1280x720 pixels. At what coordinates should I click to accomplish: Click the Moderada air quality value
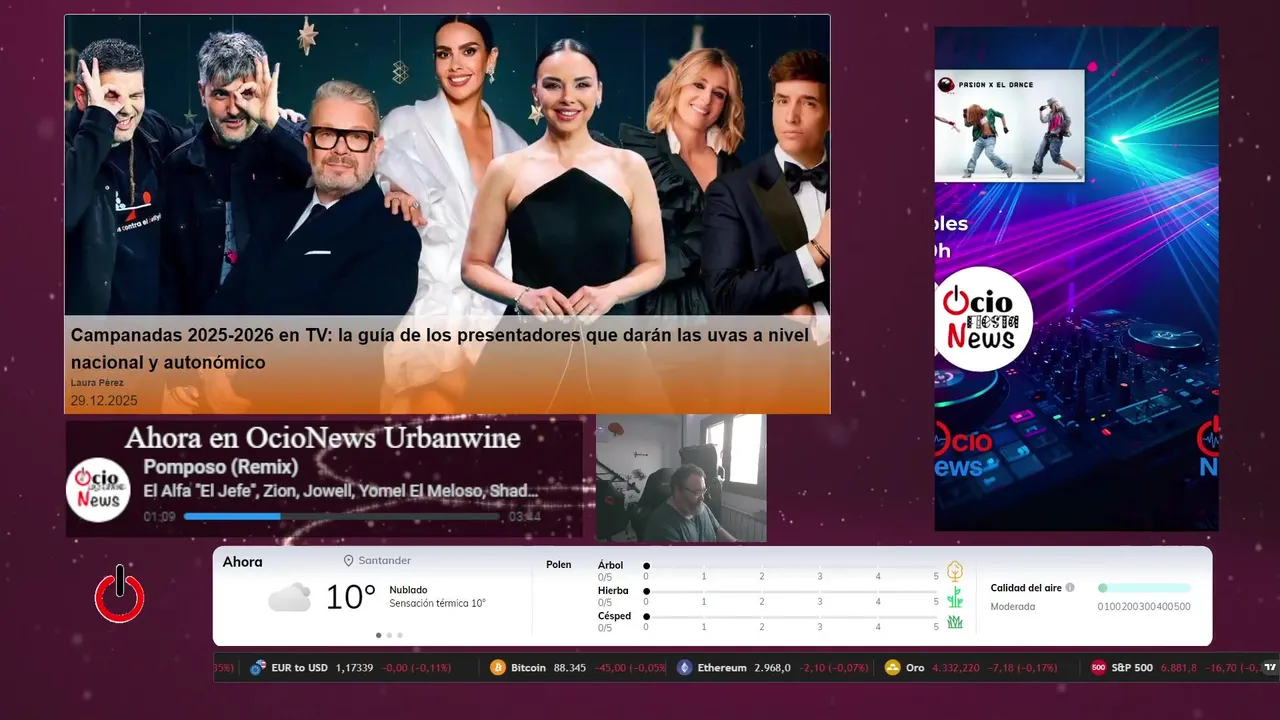coord(1013,607)
